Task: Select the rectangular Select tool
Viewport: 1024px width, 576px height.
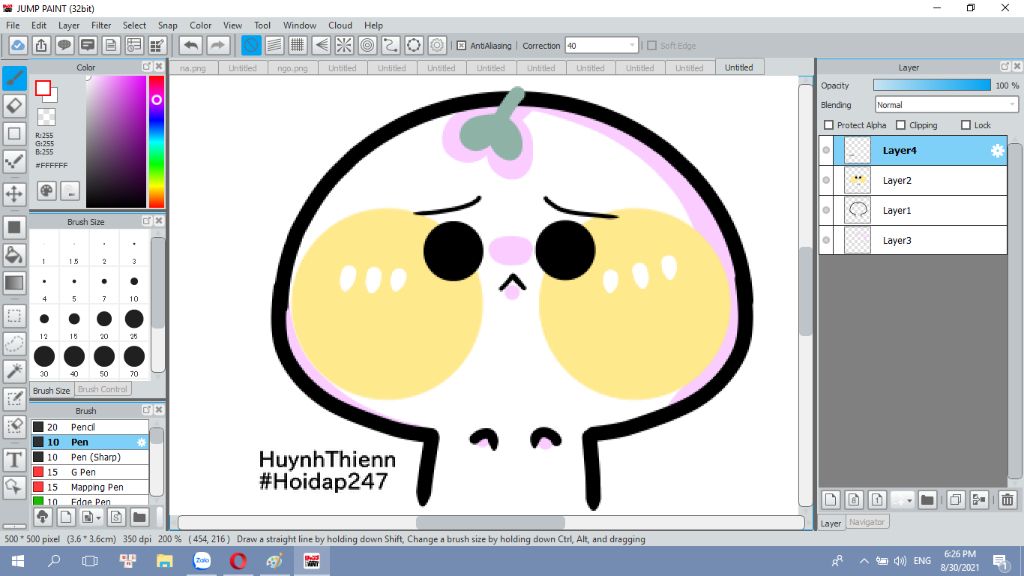Action: [x=14, y=316]
